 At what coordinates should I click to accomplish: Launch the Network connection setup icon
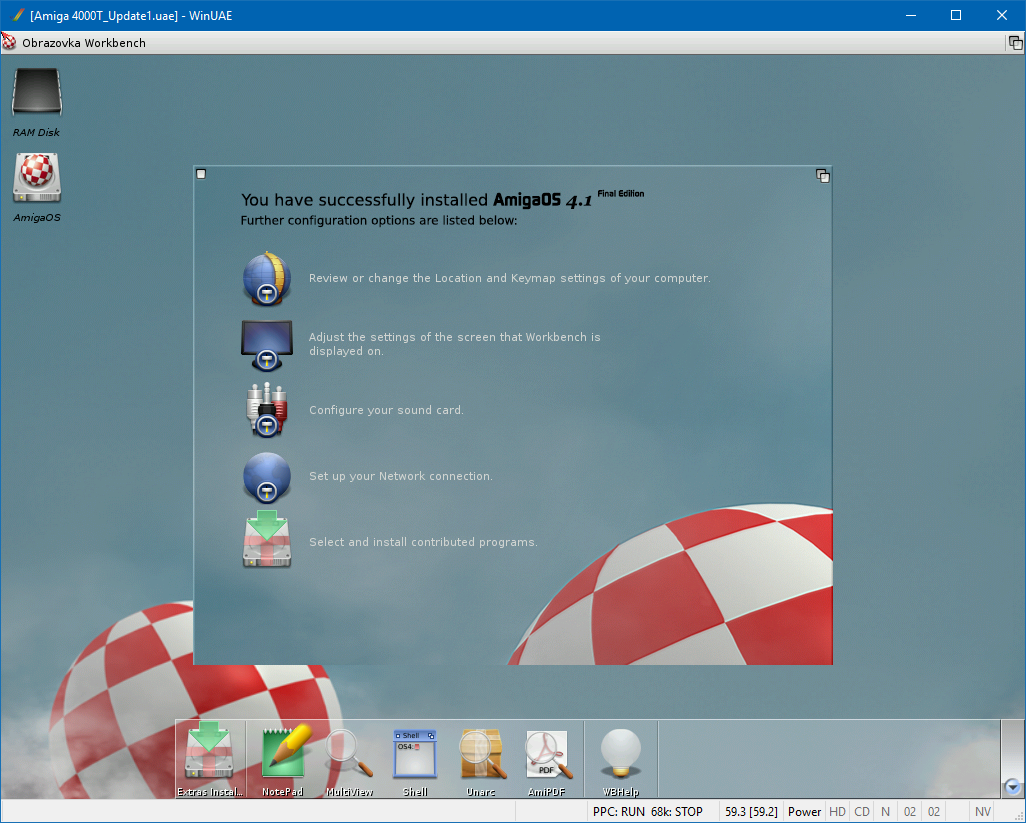(266, 476)
